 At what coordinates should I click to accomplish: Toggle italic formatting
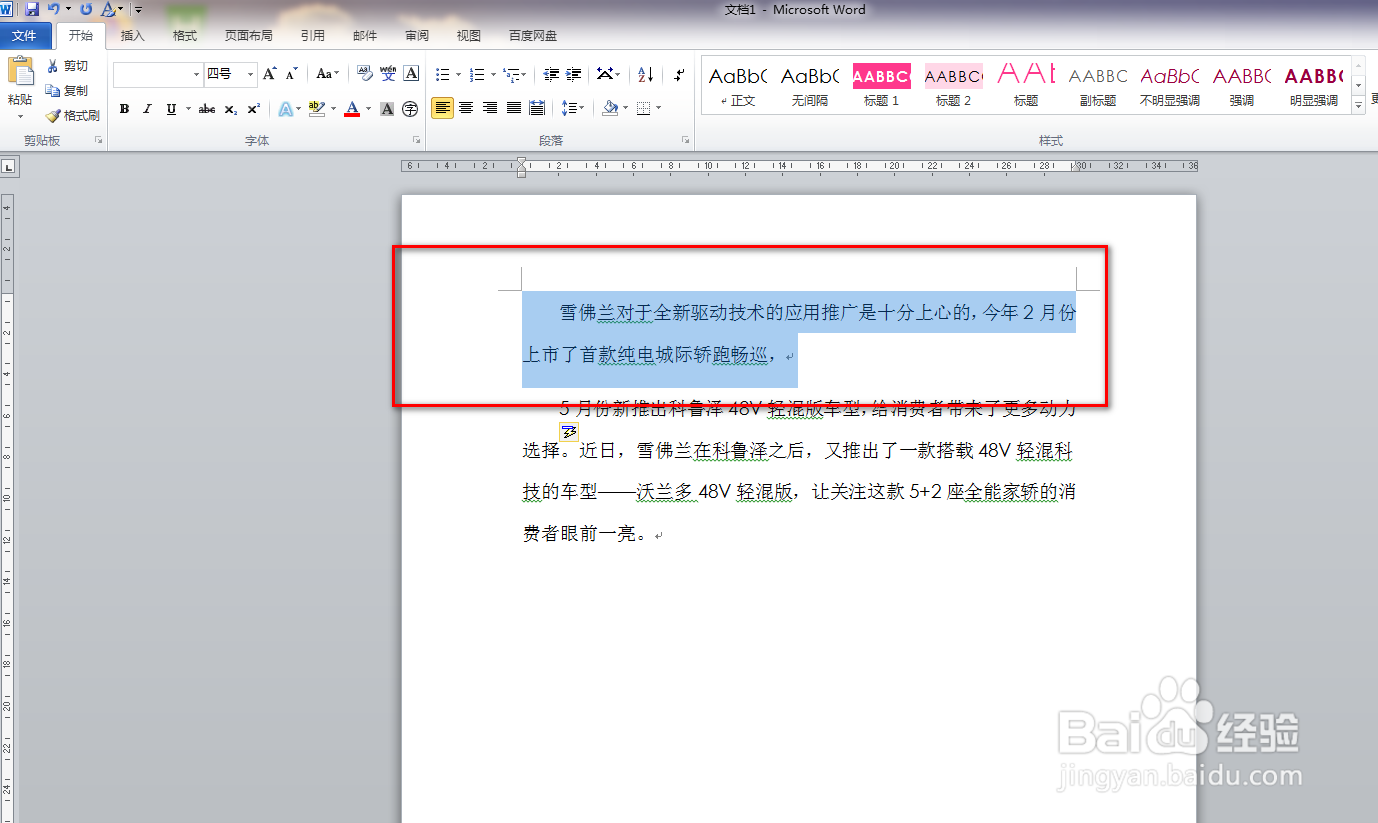pyautogui.click(x=147, y=109)
